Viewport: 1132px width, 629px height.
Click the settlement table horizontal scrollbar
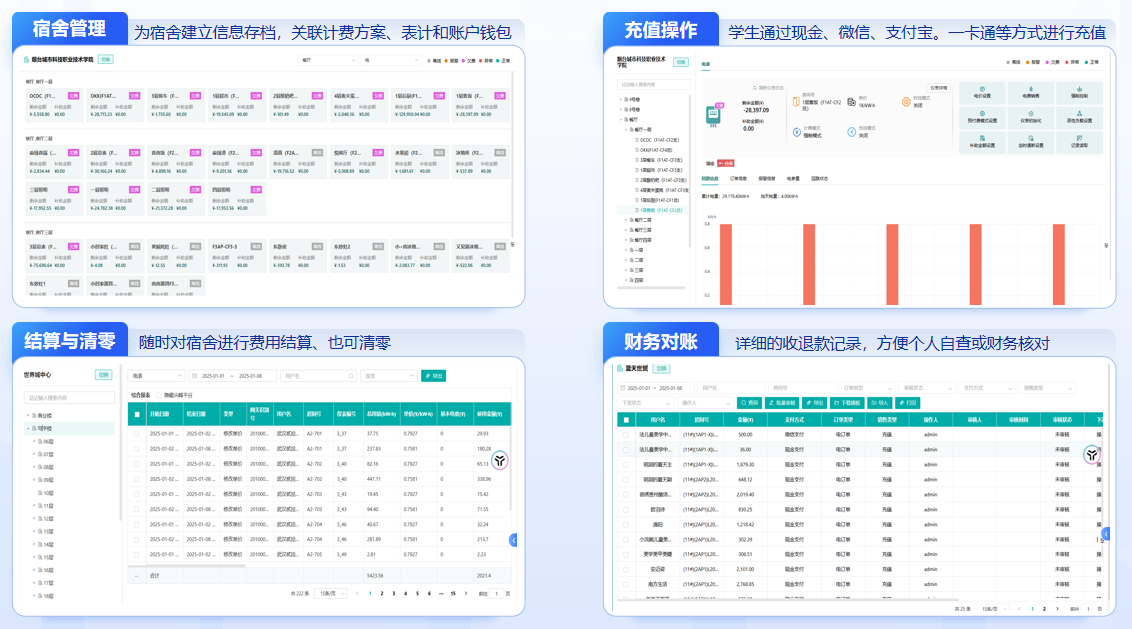[x=188, y=566]
